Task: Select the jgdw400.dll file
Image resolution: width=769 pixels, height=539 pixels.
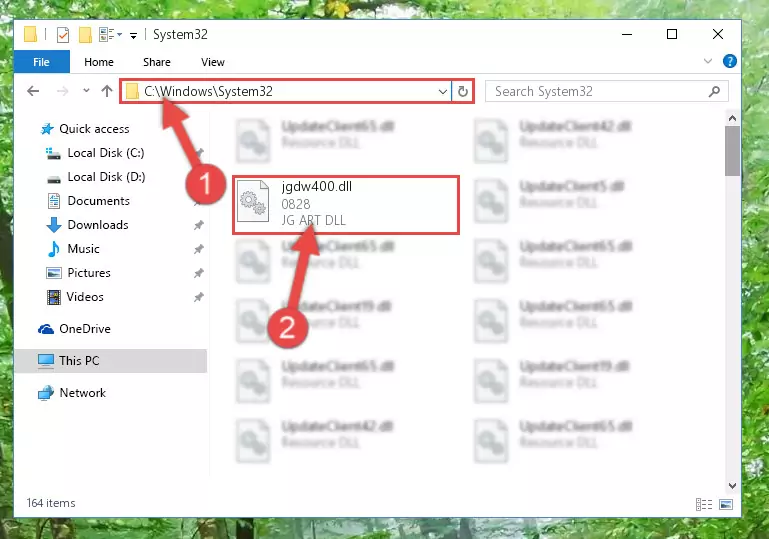Action: pos(346,205)
